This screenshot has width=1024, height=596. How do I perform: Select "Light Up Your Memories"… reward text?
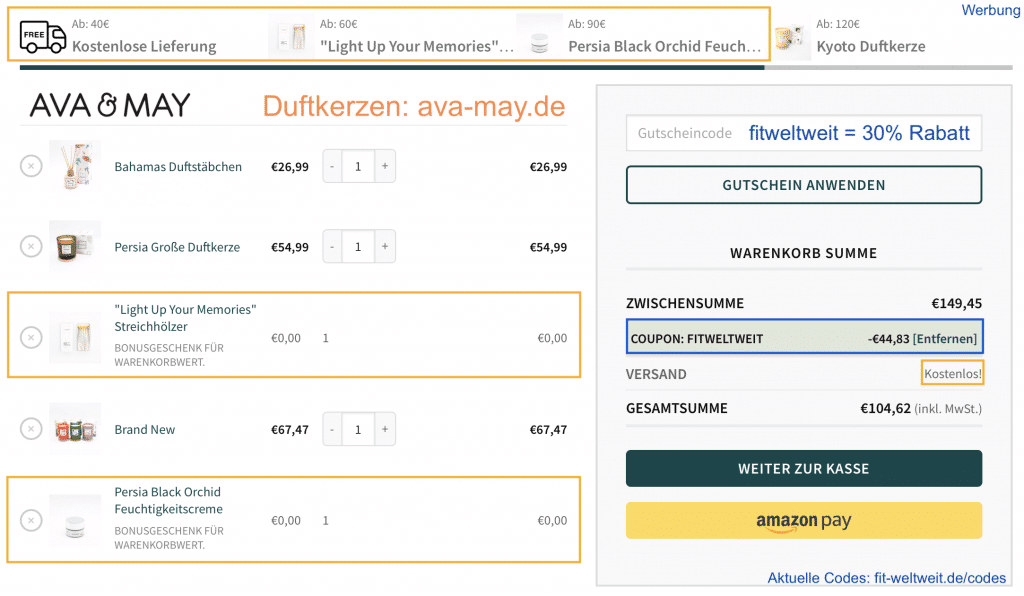pos(417,46)
